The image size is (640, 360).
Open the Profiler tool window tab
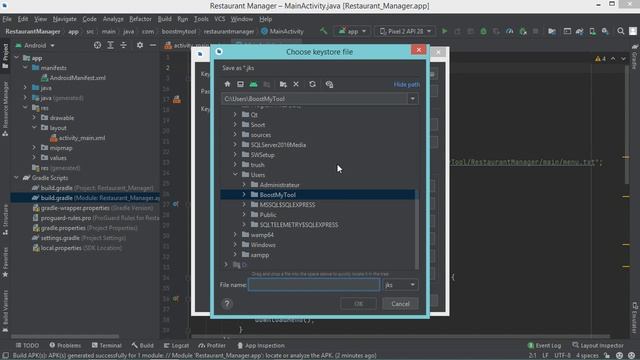pyautogui.click(x=211, y=345)
